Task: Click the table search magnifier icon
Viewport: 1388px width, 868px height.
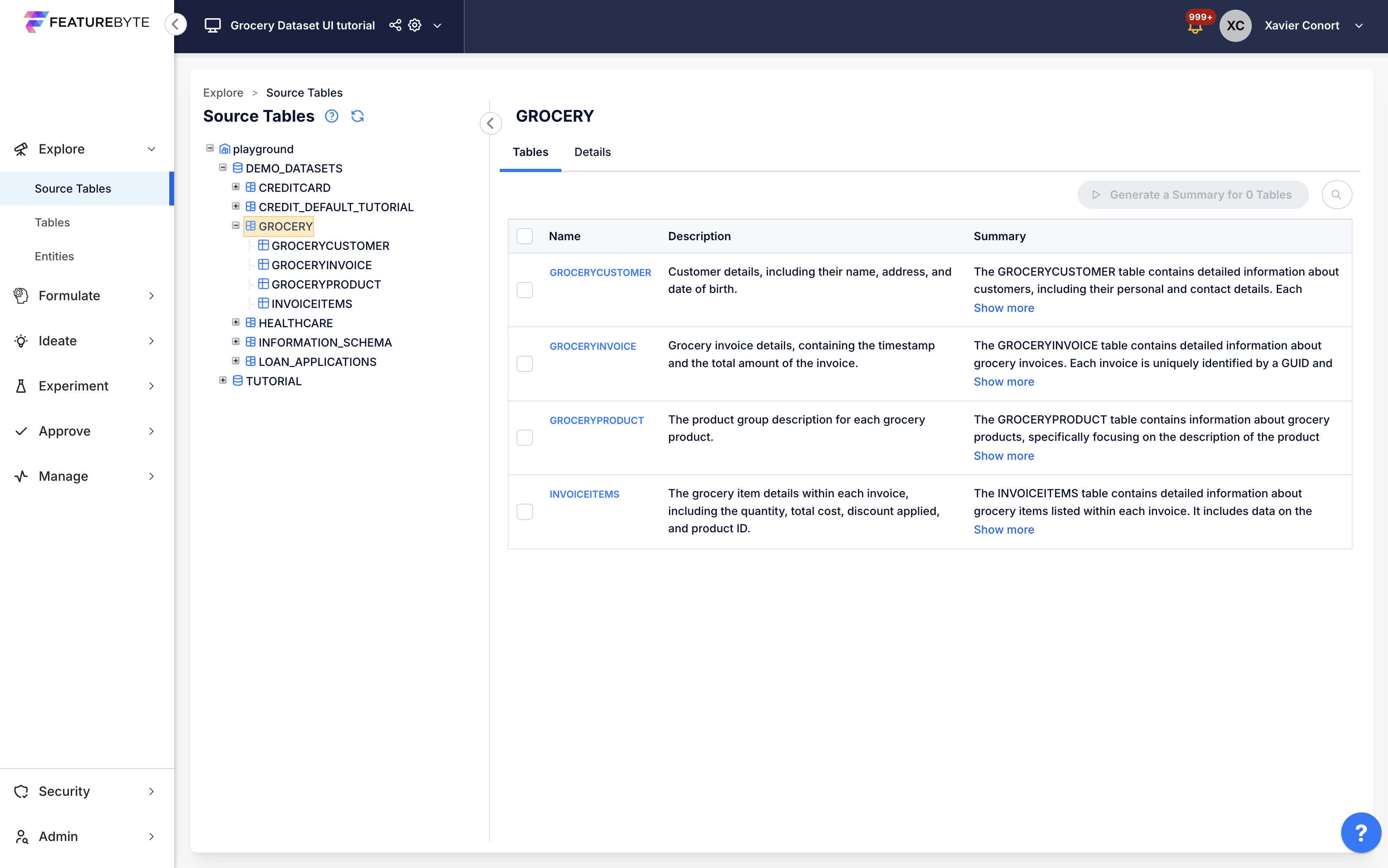Action: coord(1336,195)
